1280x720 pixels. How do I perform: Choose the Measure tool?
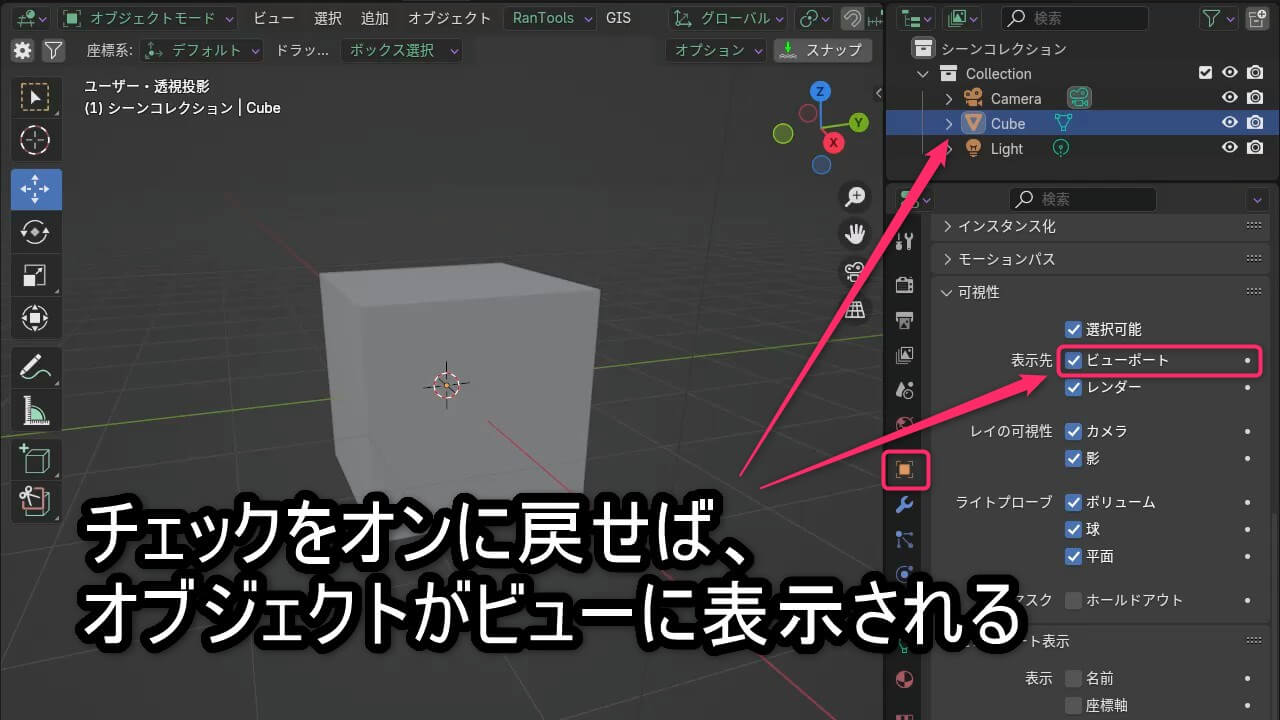click(x=36, y=411)
